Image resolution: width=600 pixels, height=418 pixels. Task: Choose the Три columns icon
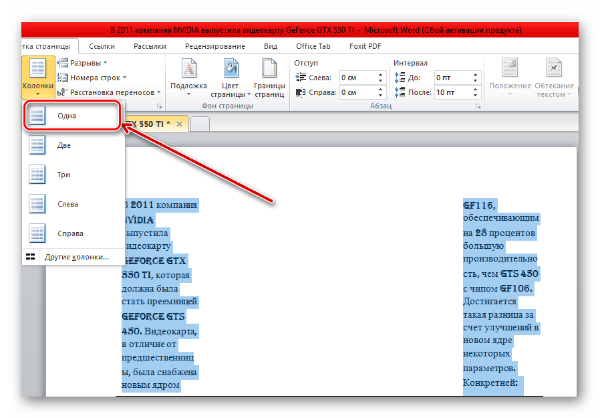[38, 174]
